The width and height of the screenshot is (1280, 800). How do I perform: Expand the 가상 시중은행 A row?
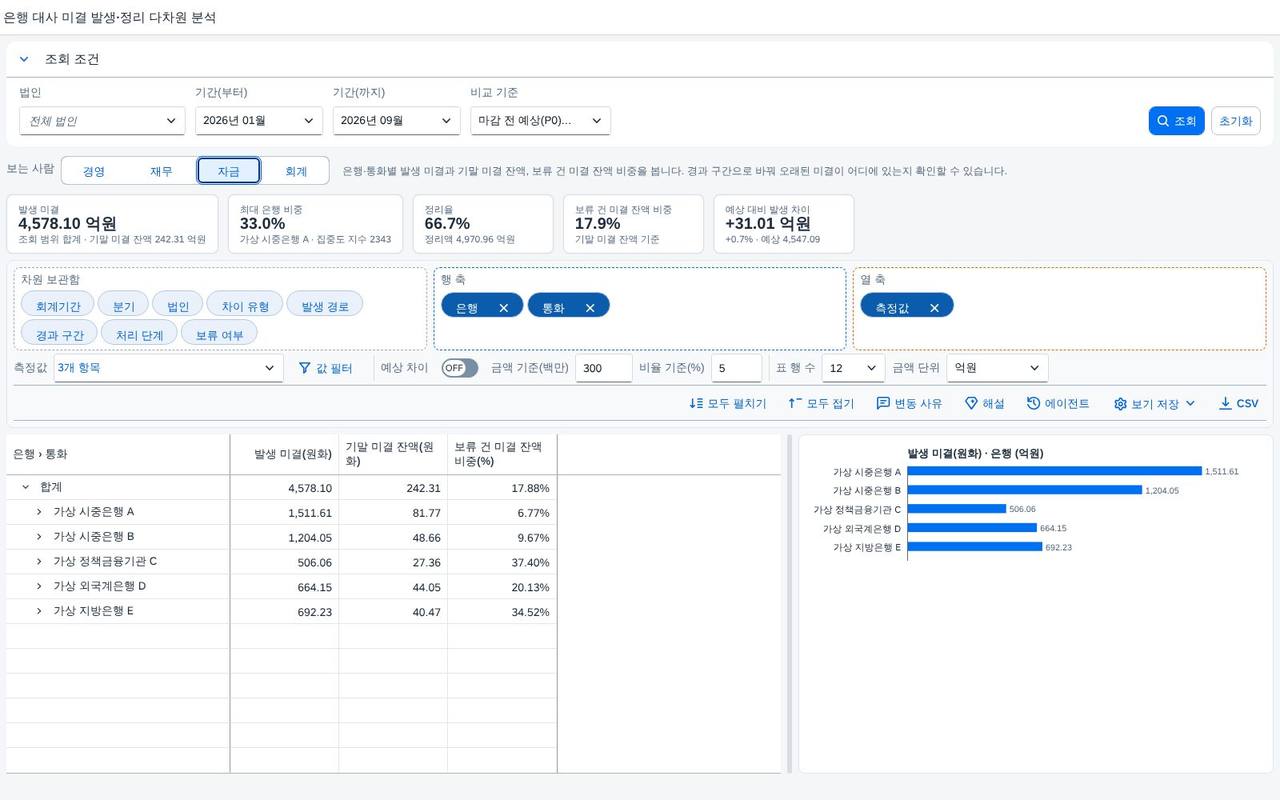[39, 512]
